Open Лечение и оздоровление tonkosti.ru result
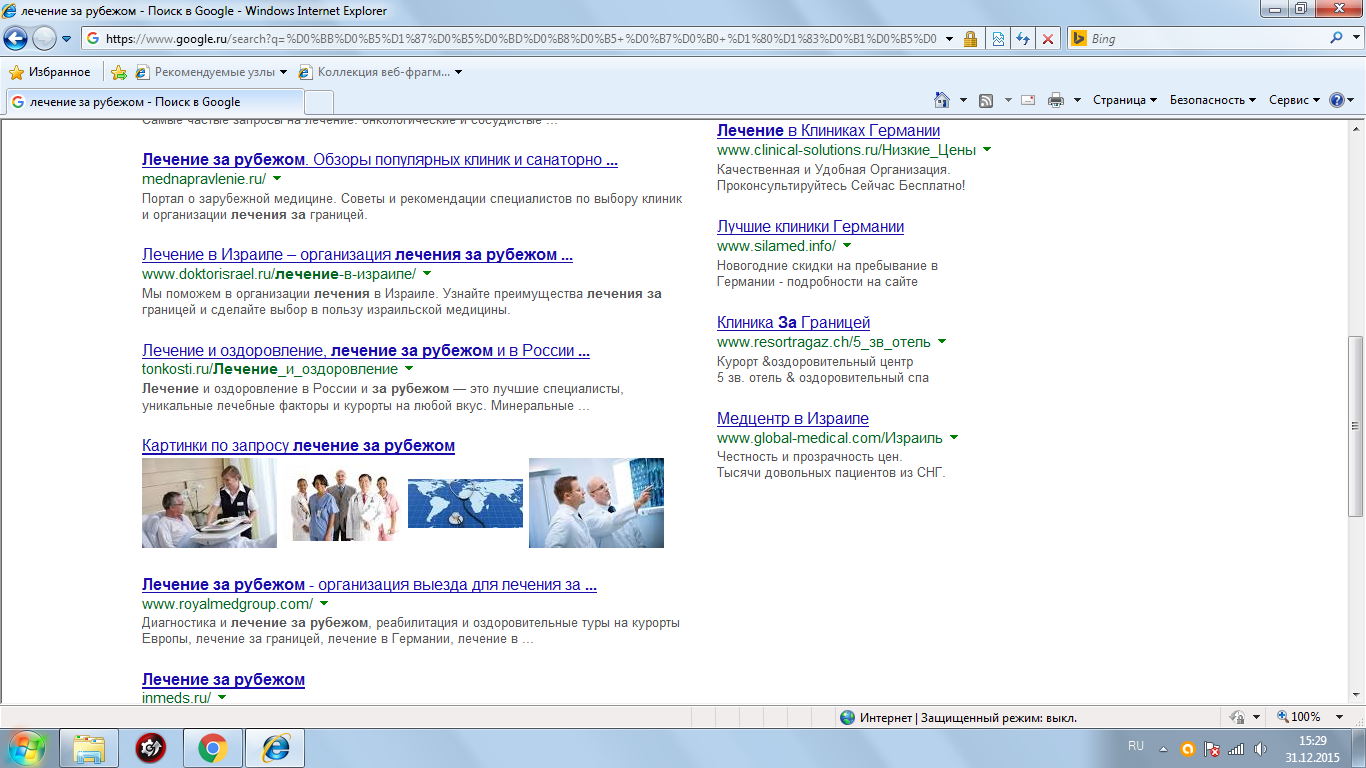Viewport: 1366px width, 768px height. pos(366,351)
